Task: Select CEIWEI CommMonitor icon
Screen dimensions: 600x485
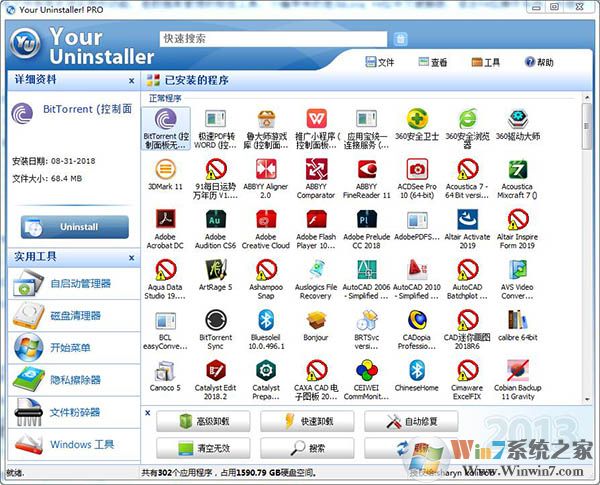Action: (367, 370)
